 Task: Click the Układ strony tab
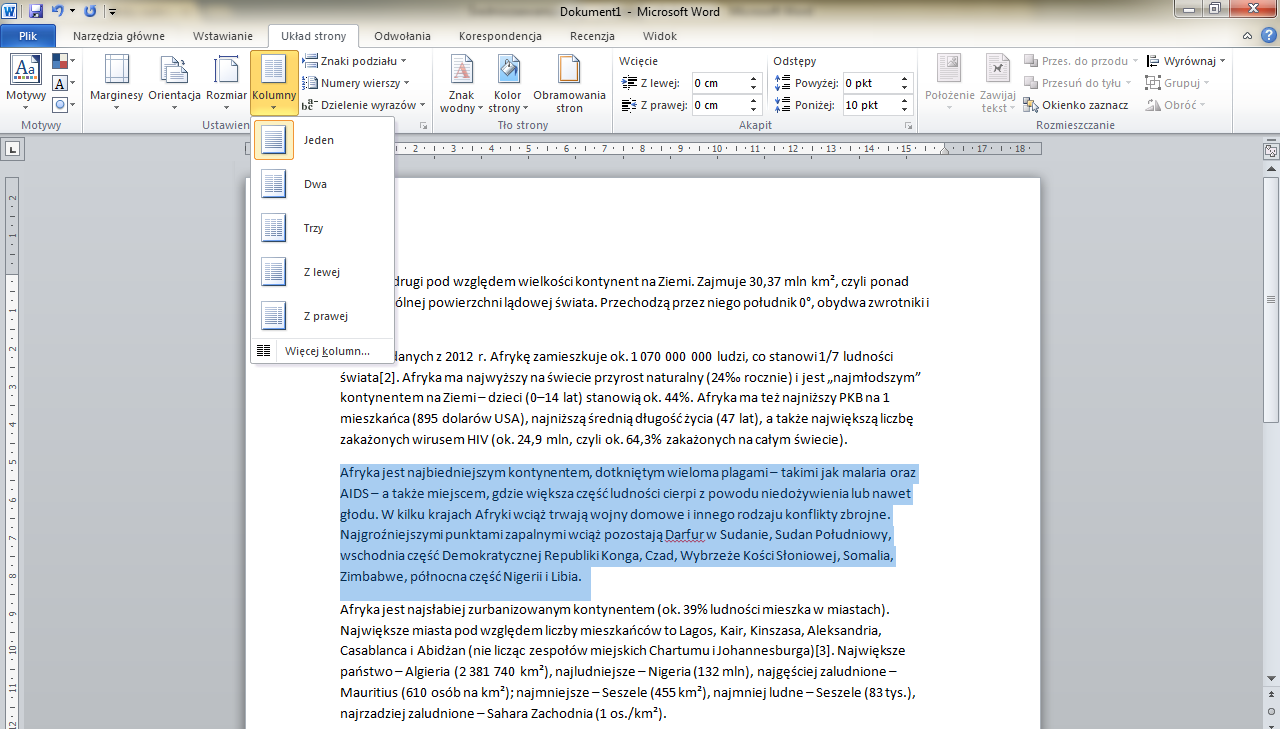tap(313, 36)
